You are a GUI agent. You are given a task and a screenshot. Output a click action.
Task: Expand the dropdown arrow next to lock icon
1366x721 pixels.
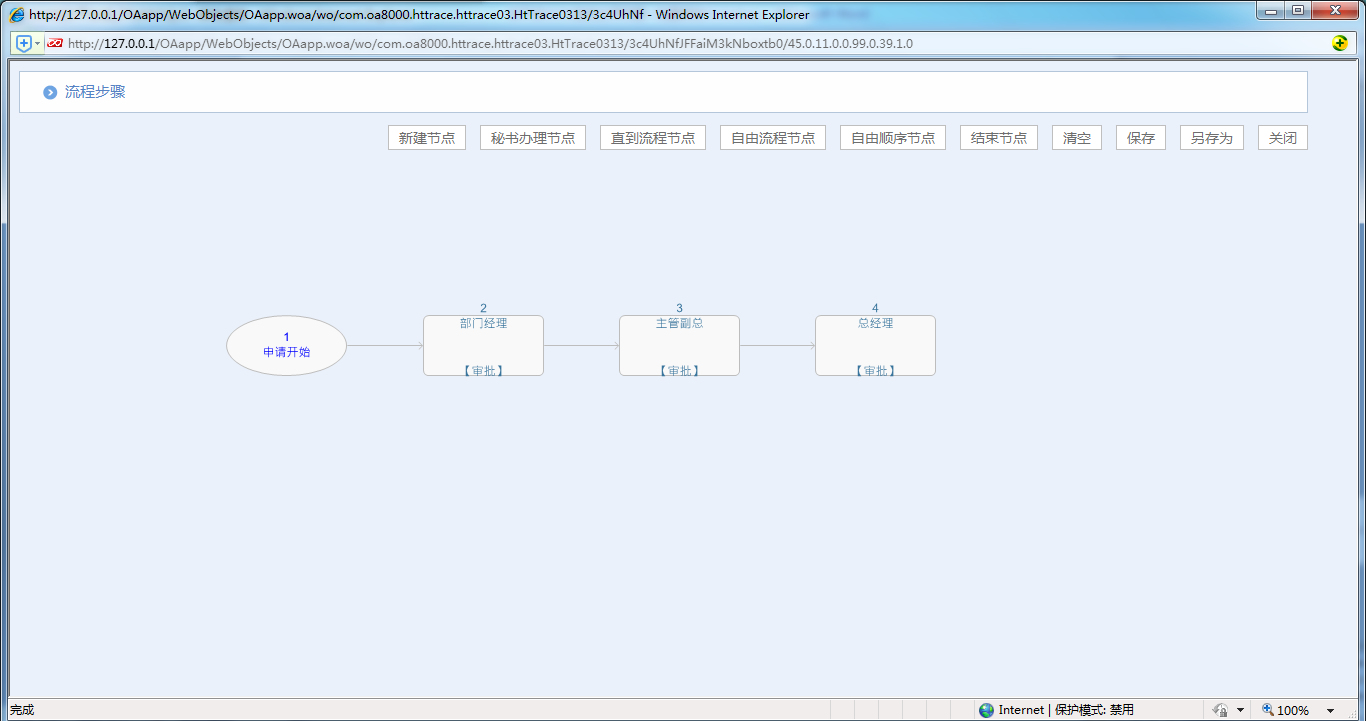[x=1241, y=711]
